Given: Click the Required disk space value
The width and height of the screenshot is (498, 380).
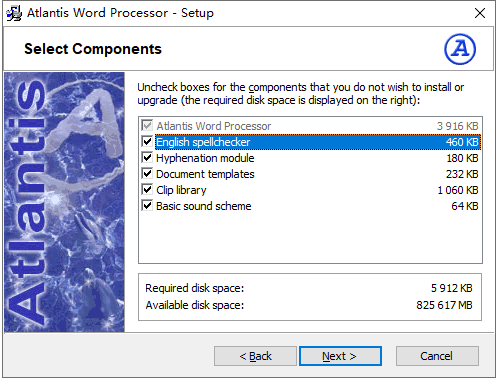Looking at the screenshot, I should (451, 288).
